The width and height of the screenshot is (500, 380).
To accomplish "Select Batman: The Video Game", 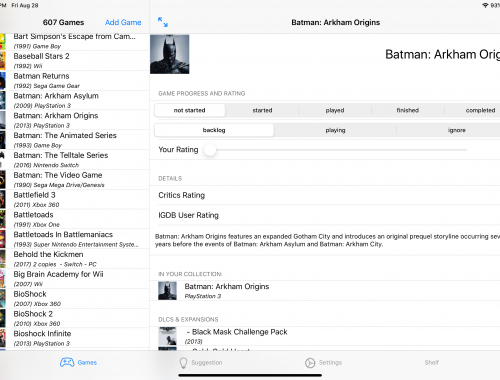I will [74, 180].
